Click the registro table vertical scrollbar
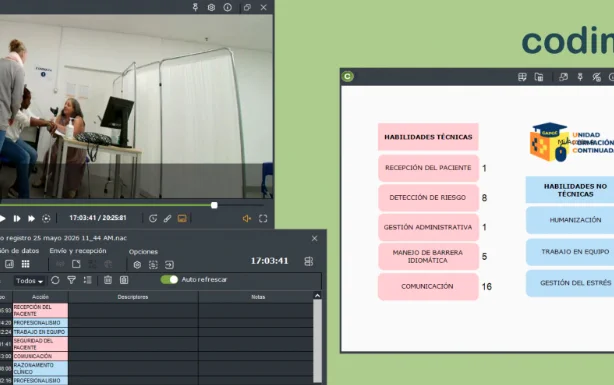 pos(318,341)
